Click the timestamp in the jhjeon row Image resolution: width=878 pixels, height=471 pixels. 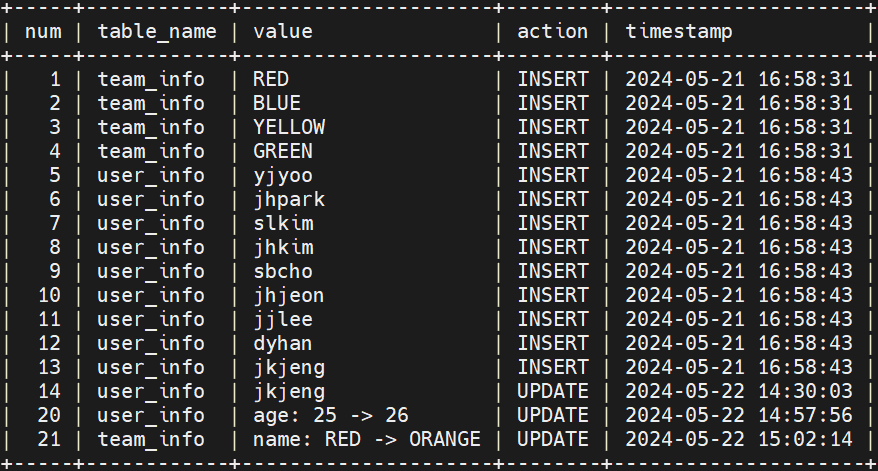click(739, 296)
